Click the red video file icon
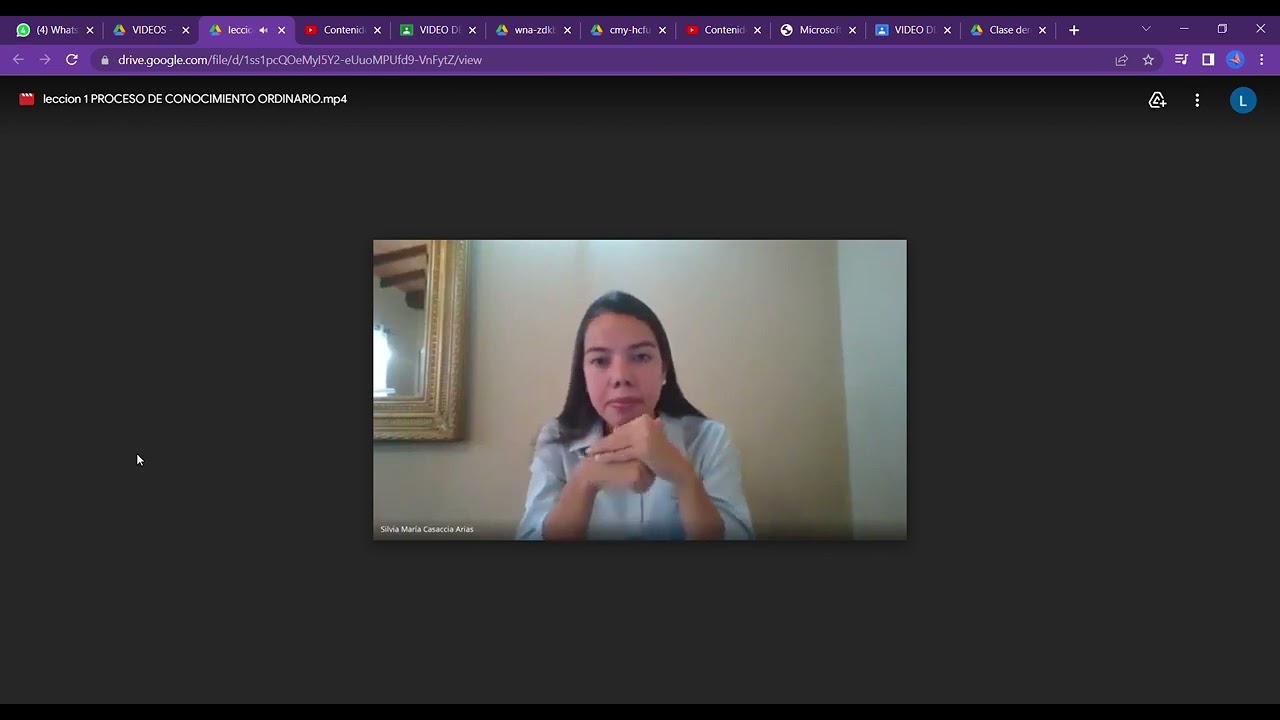 (27, 99)
